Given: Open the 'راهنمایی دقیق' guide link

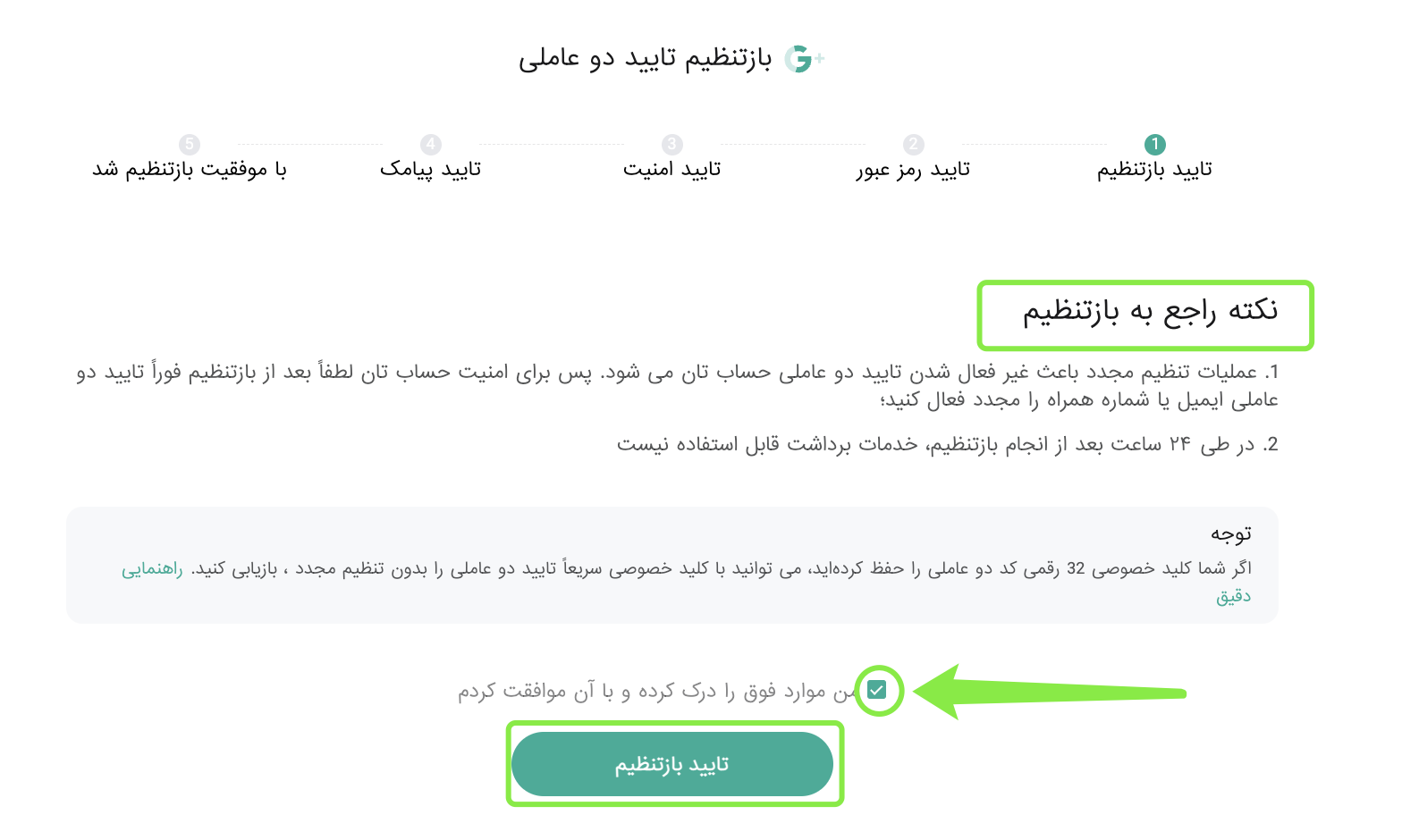Looking at the screenshot, I should (x=152, y=568).
